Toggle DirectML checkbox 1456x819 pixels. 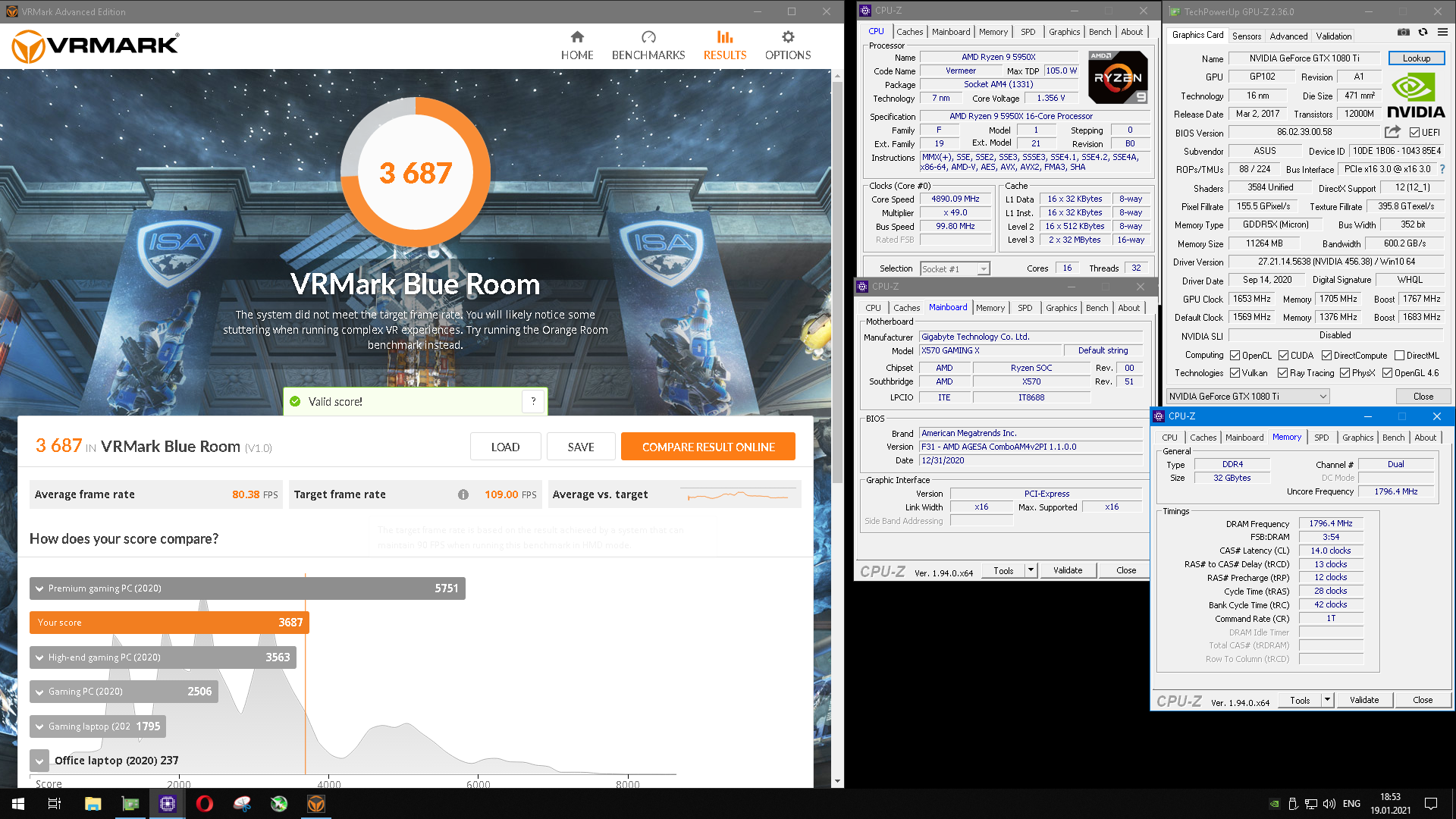1400,356
